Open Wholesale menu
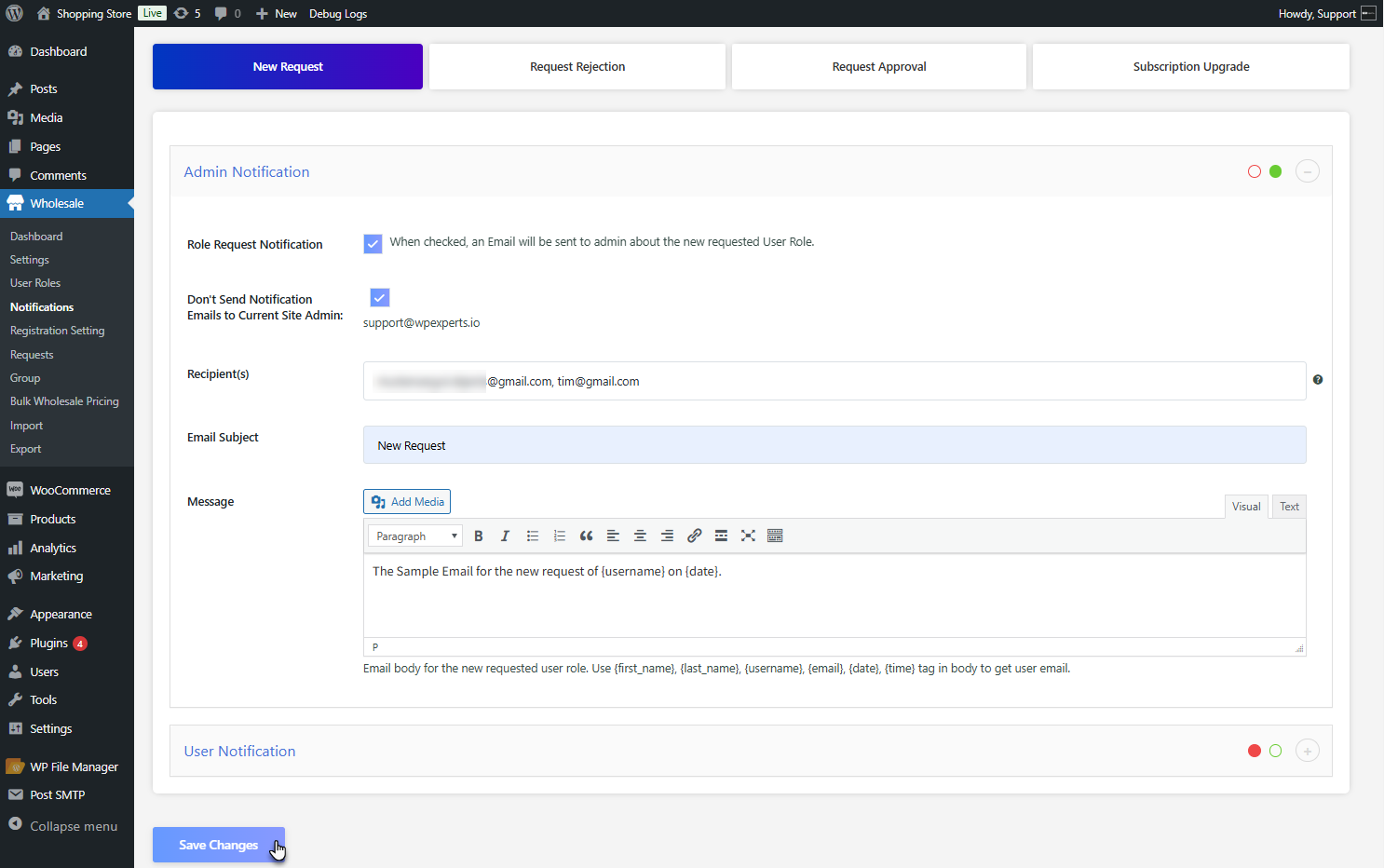The image size is (1384, 868). [x=67, y=203]
